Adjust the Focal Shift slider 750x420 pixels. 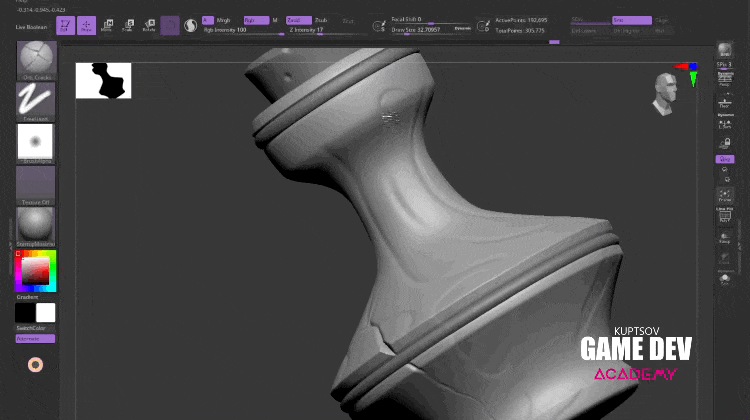tap(431, 20)
